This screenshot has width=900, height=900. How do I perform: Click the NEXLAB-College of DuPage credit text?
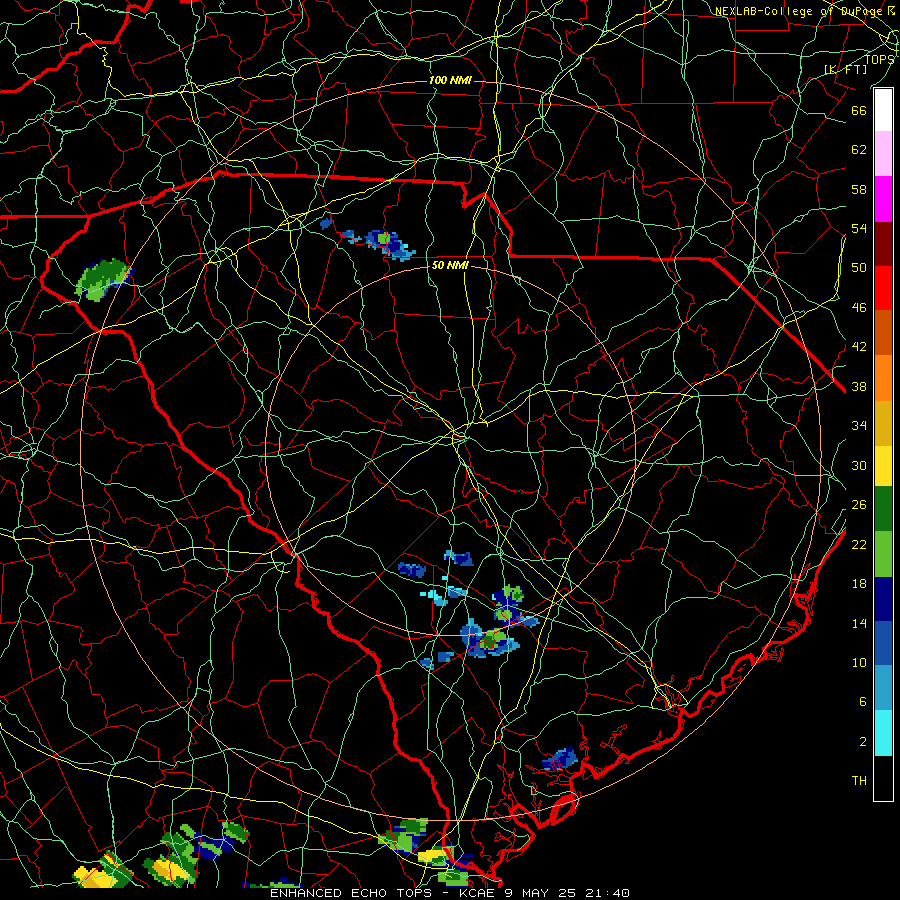click(x=804, y=11)
